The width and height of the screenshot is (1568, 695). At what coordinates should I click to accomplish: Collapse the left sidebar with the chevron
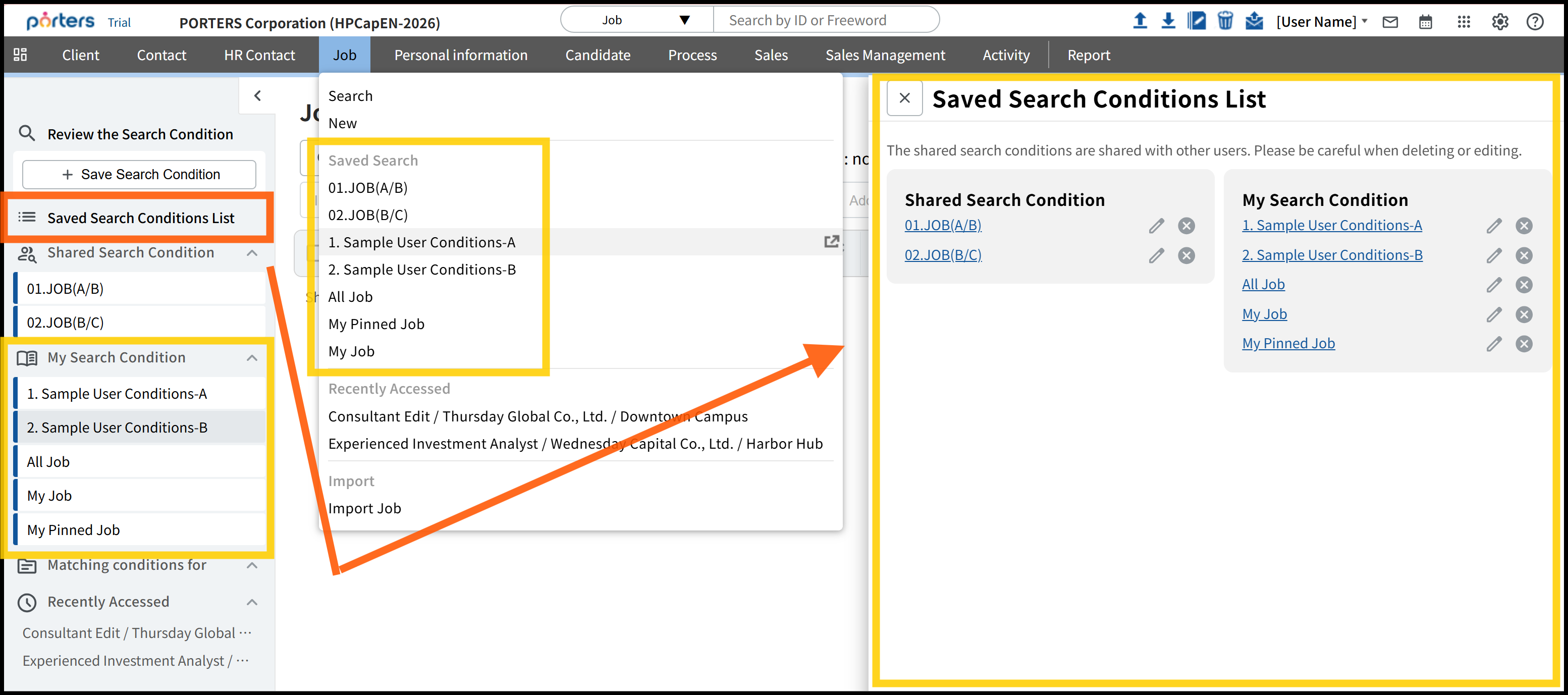coord(257,95)
